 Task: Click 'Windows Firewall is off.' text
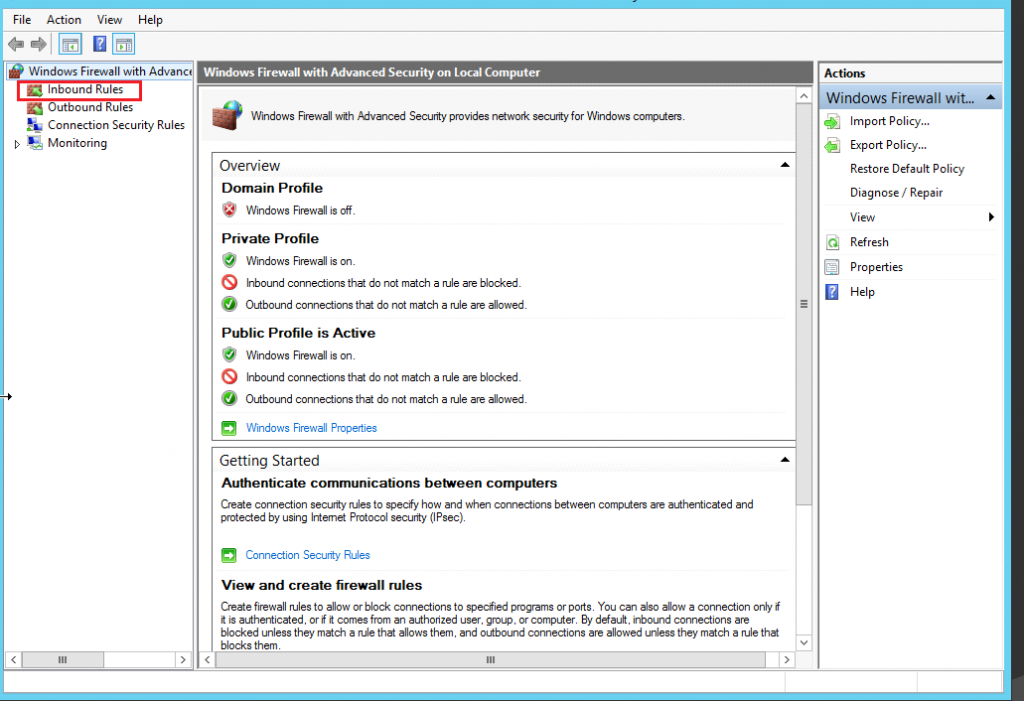coord(300,210)
